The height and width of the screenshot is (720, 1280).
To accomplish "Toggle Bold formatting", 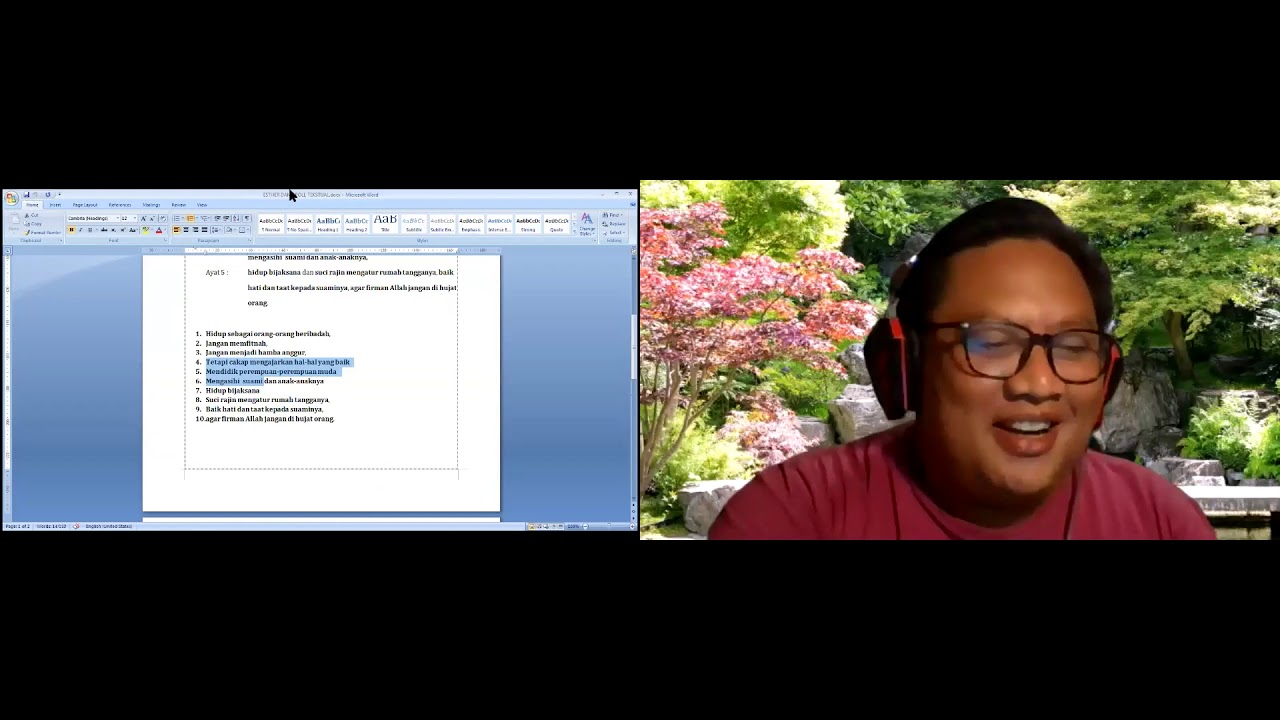I will click(x=71, y=230).
